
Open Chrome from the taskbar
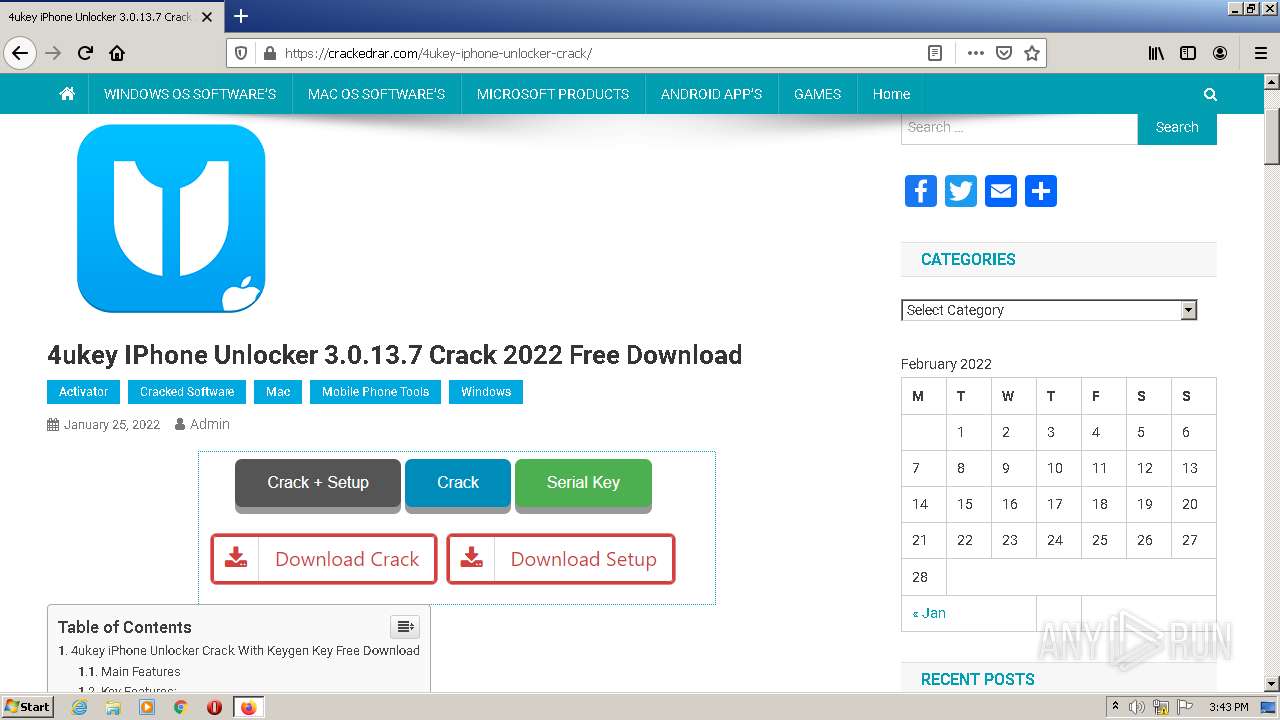(181, 707)
